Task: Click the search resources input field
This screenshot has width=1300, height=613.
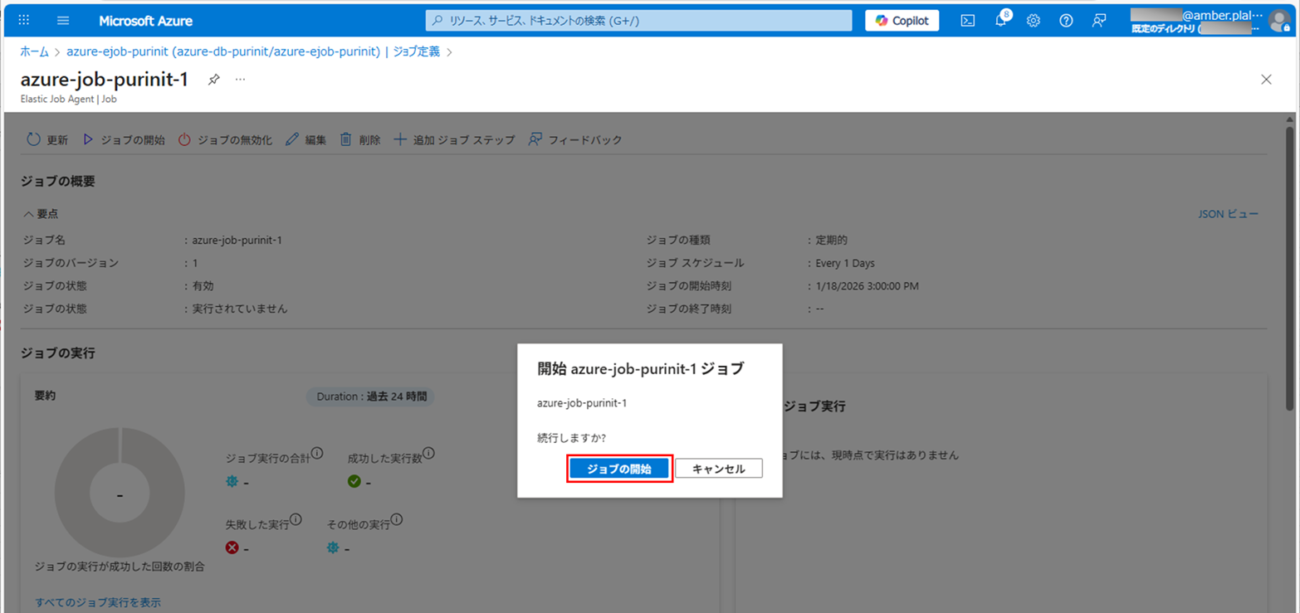Action: tap(640, 20)
